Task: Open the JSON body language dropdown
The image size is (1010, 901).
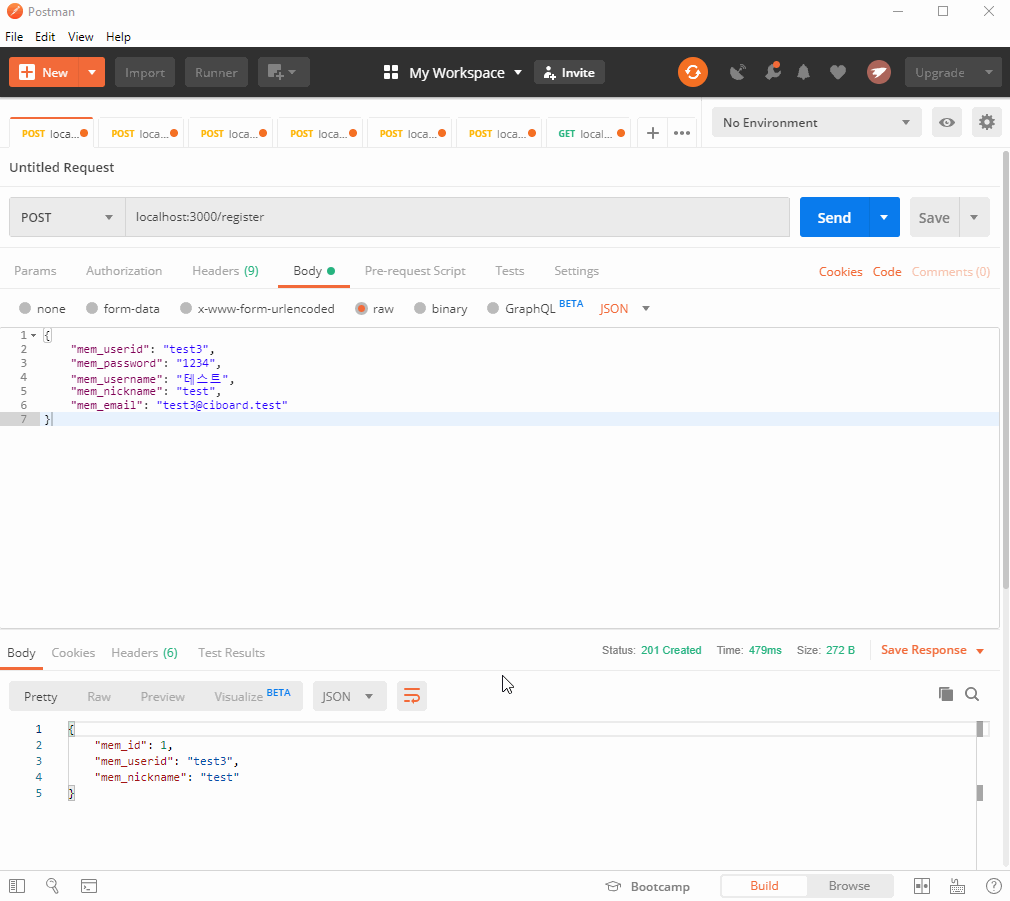Action: 623,308
